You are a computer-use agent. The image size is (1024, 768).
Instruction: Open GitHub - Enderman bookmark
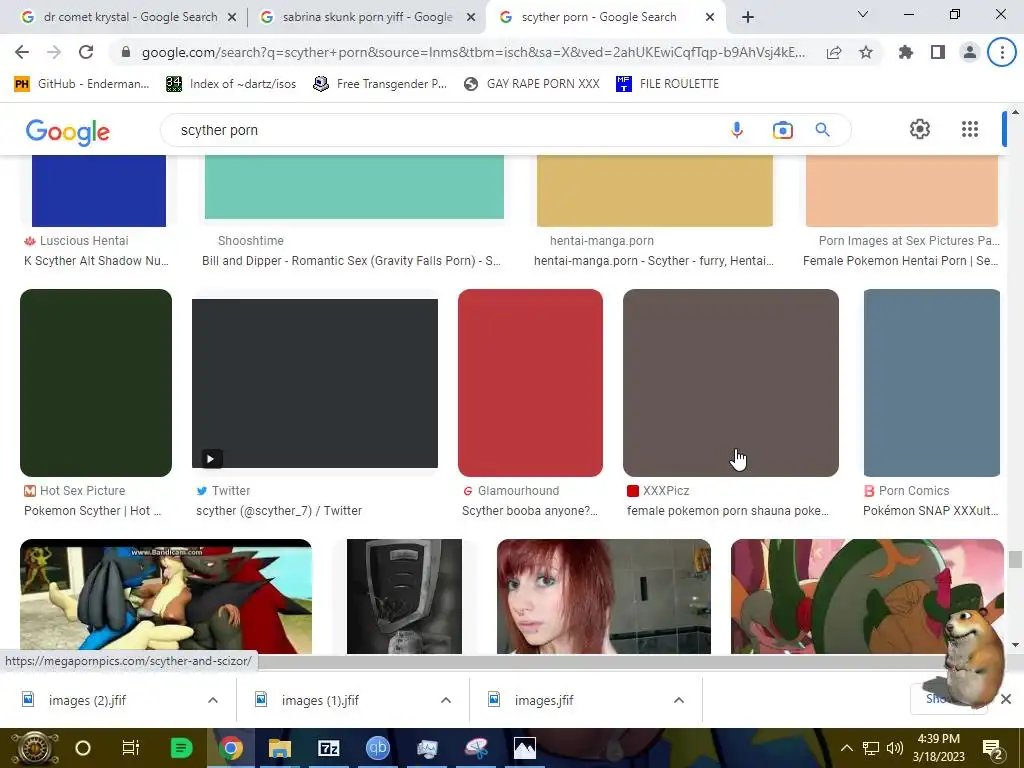tap(82, 84)
